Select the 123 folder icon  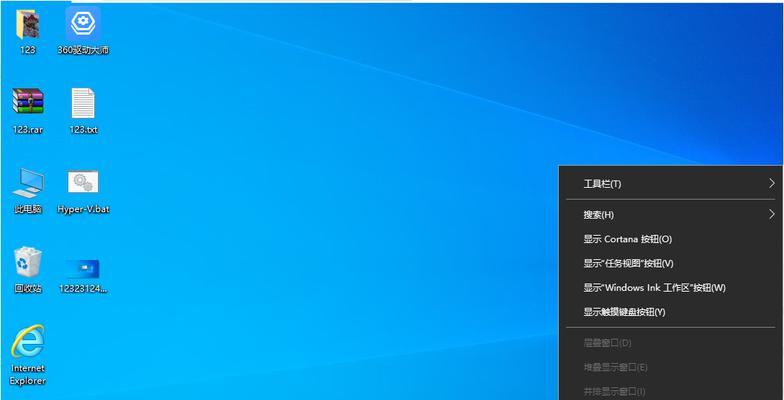pos(28,24)
